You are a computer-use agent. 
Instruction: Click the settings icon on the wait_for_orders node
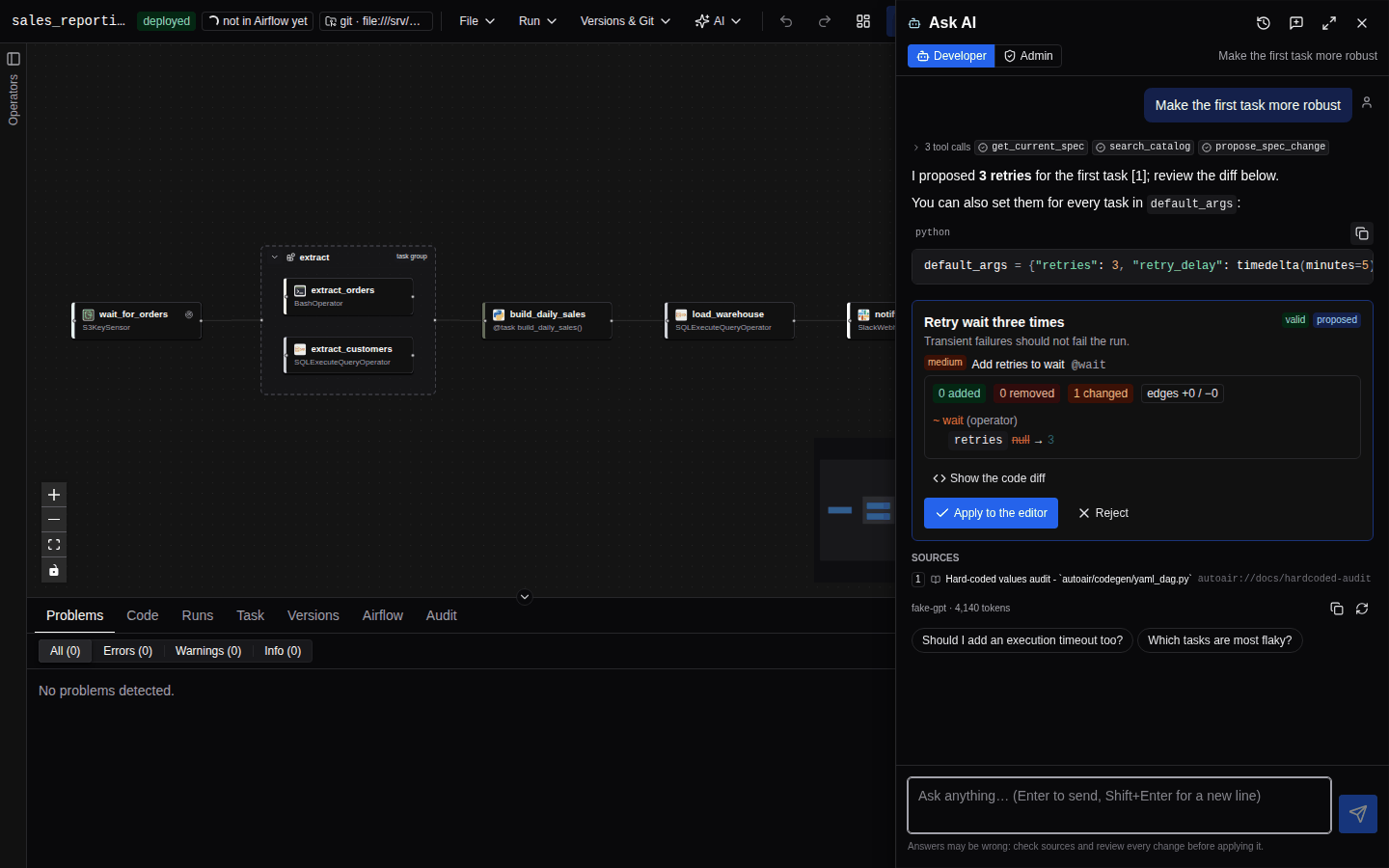tap(189, 314)
